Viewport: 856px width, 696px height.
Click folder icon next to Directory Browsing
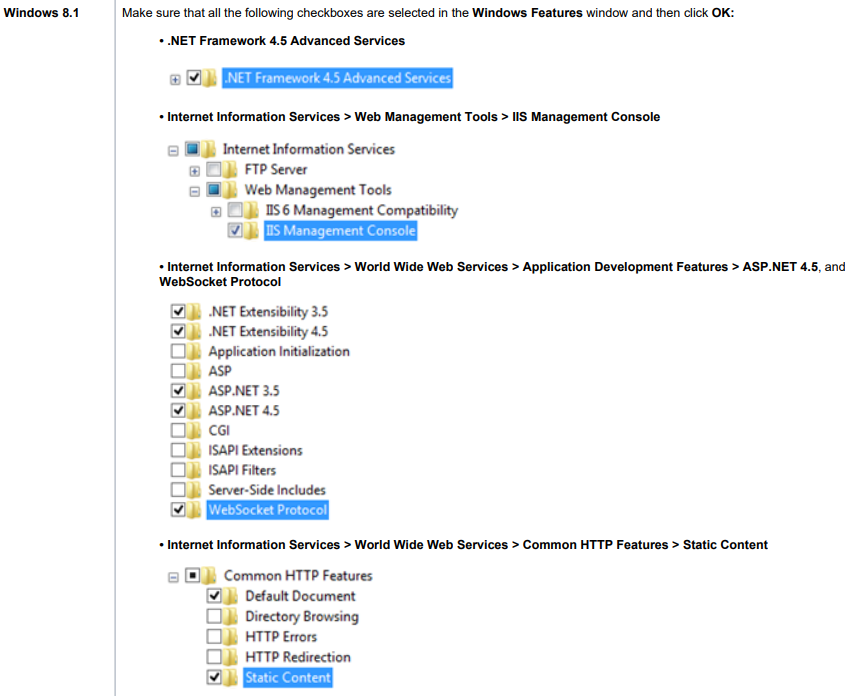(x=235, y=617)
